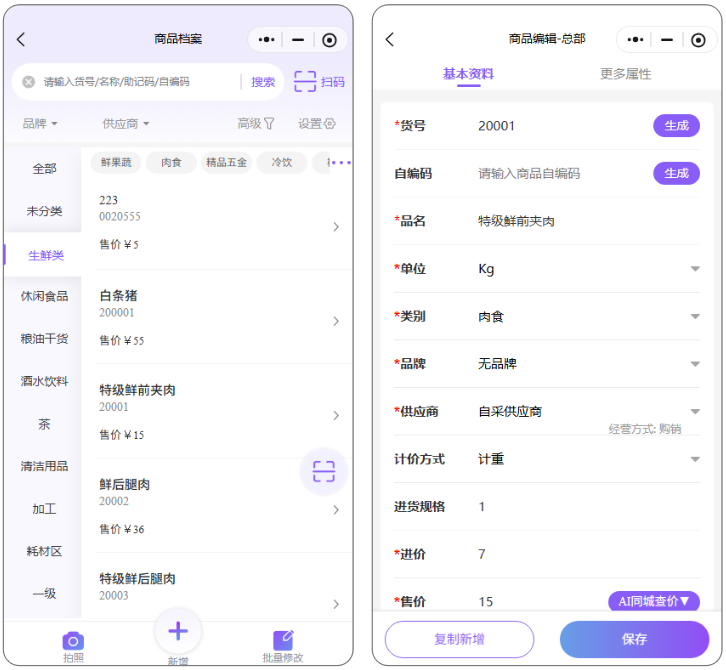Open details arrow for 特级鲜后腿肉
The image size is (726, 670).
pos(336,604)
